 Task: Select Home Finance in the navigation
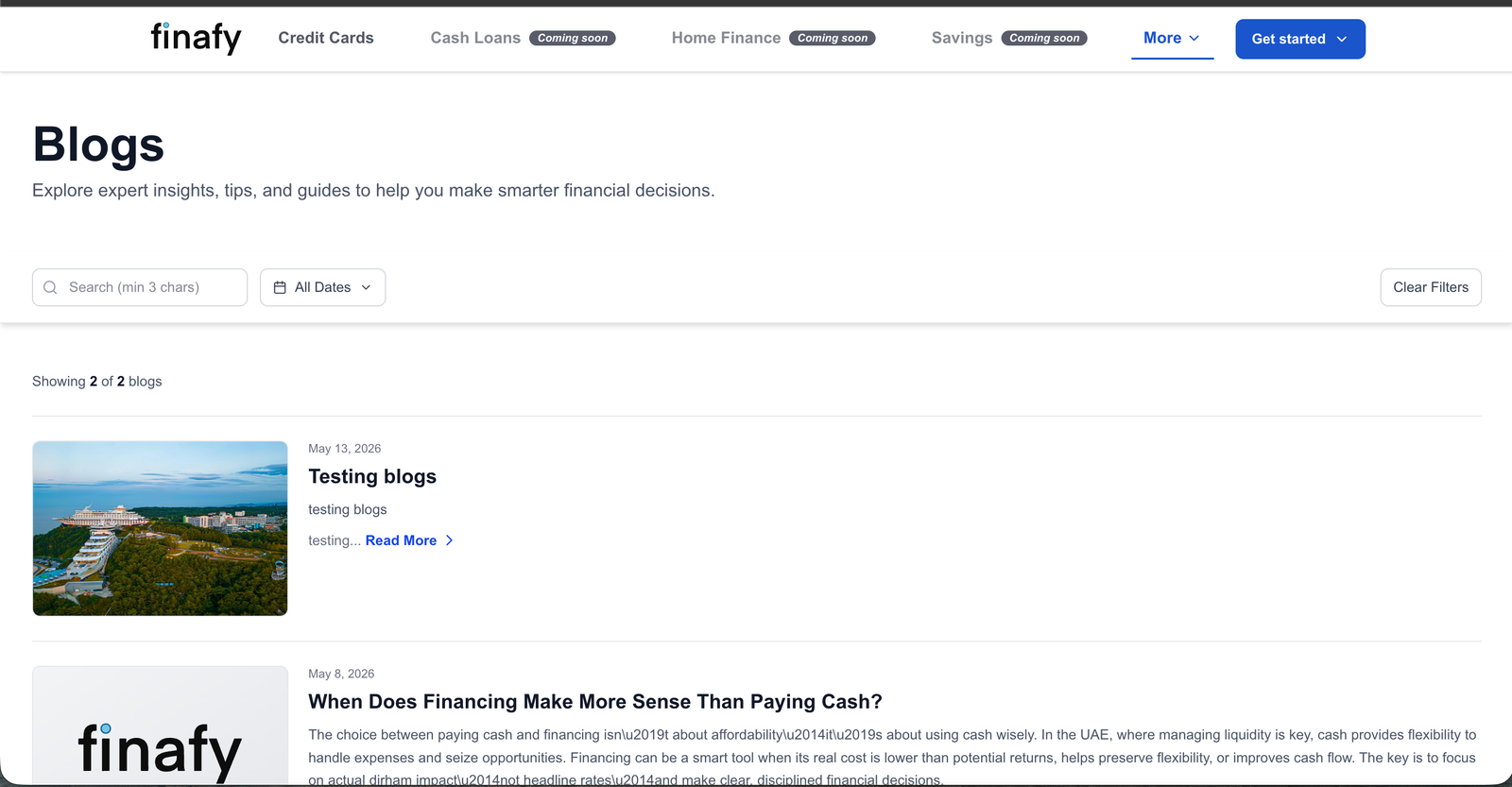726,38
